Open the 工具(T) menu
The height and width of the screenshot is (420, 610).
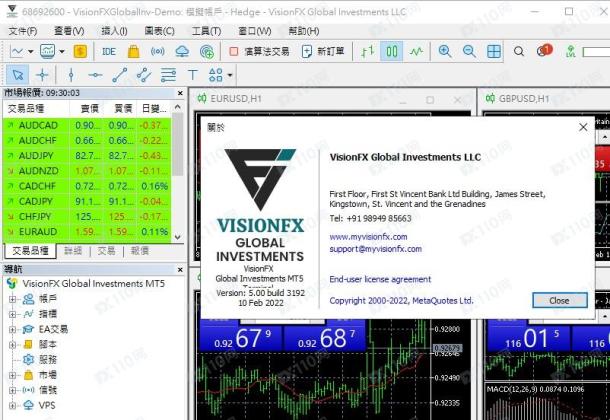coord(206,31)
